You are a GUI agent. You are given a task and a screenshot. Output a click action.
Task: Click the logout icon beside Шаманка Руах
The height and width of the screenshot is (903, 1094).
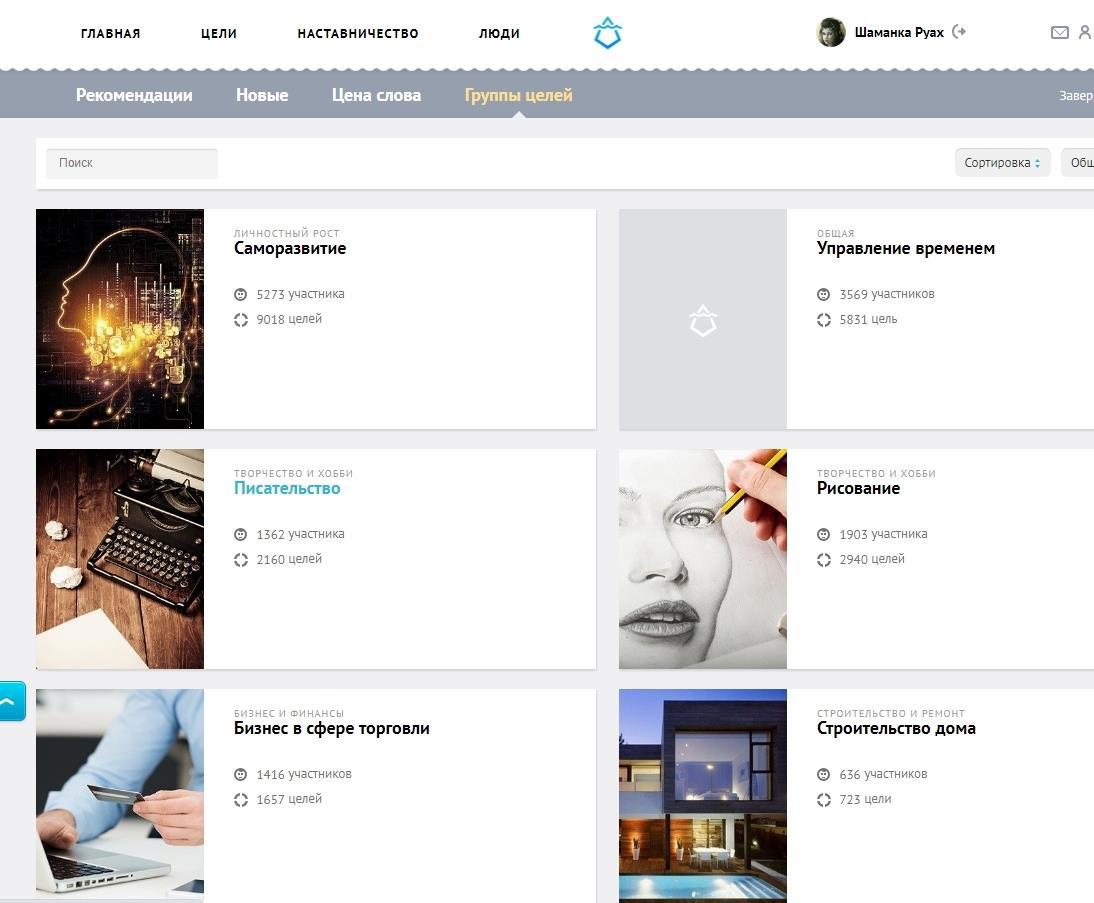[959, 32]
